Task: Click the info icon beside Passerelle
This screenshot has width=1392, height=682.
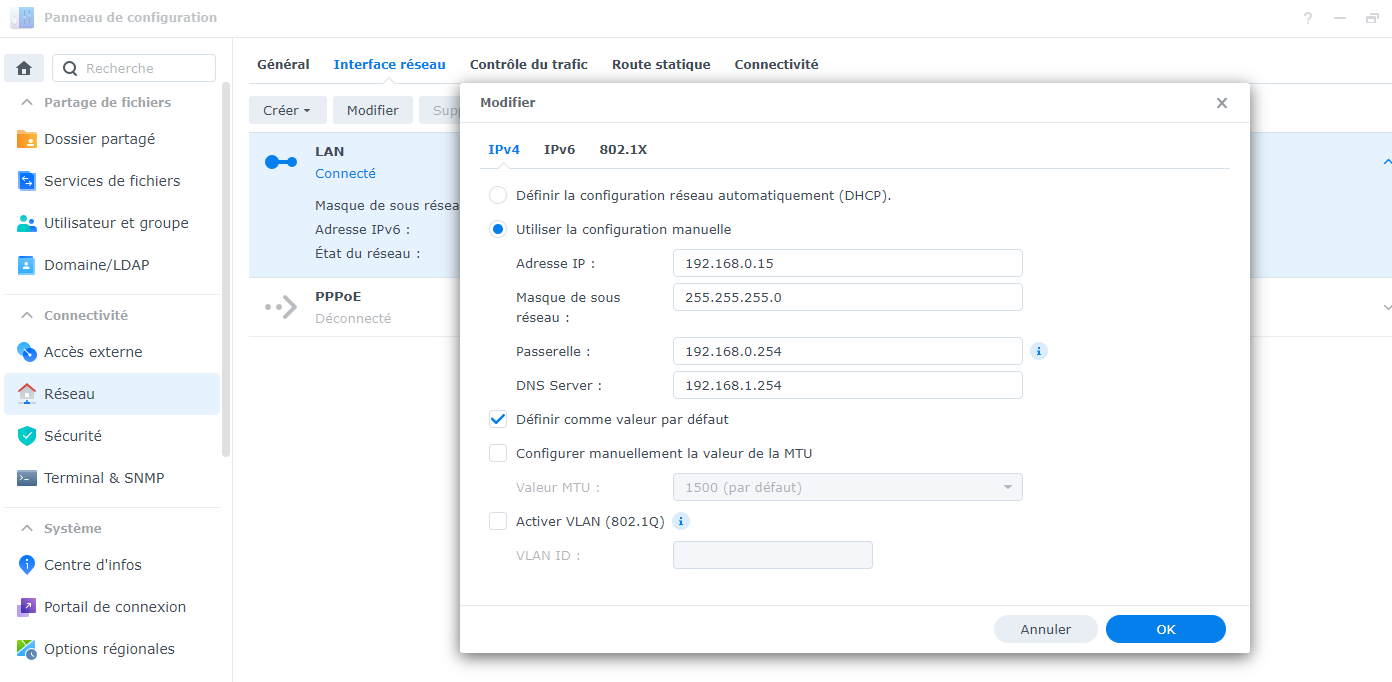Action: pos(1039,351)
